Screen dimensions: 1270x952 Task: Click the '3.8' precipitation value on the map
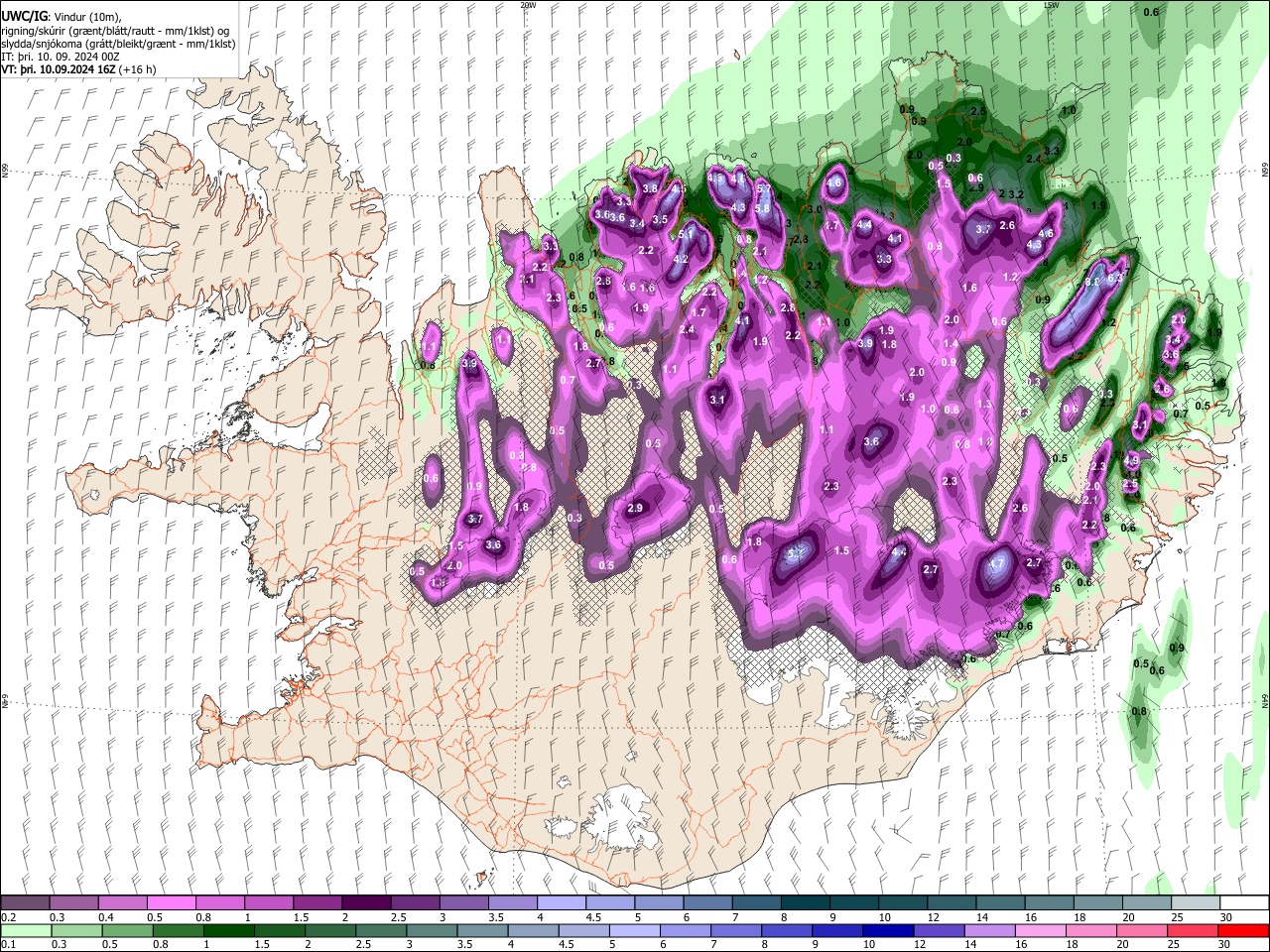[x=650, y=188]
